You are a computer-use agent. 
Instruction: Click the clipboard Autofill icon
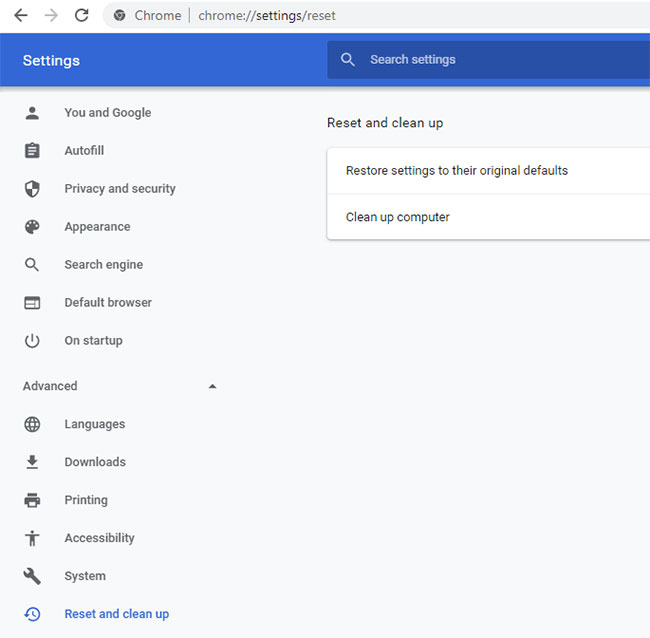click(x=32, y=150)
